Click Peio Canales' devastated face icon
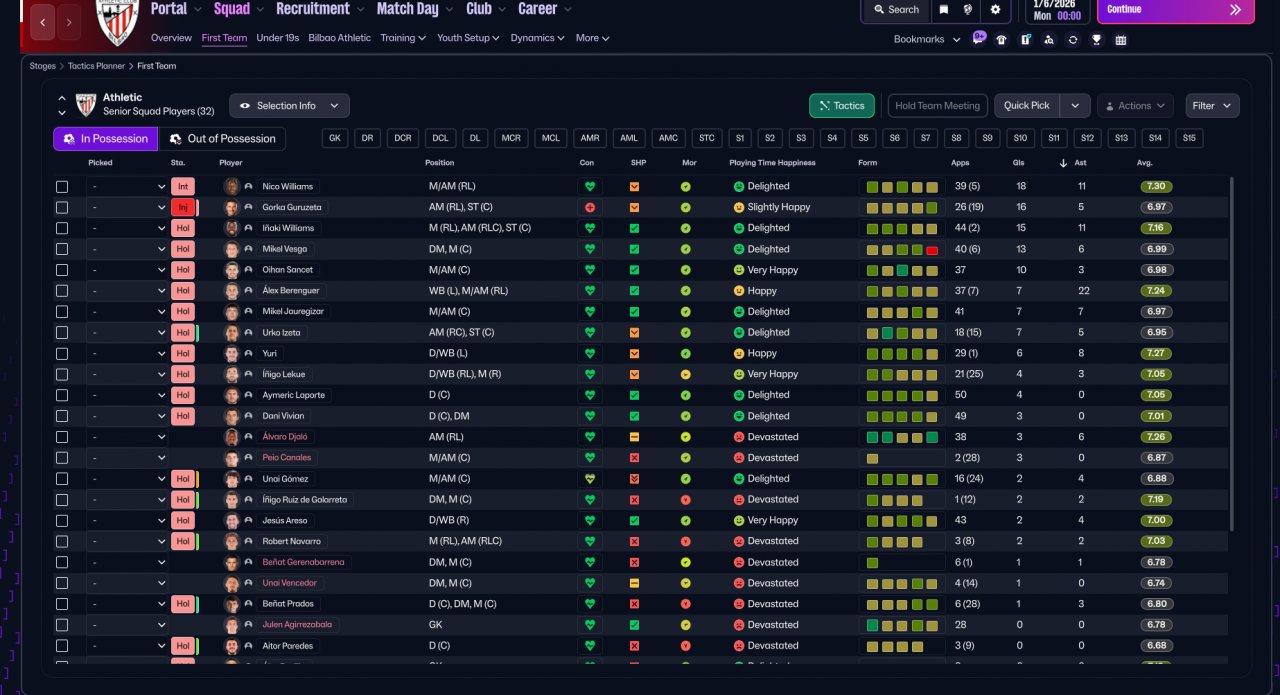1280x695 pixels. 739,458
